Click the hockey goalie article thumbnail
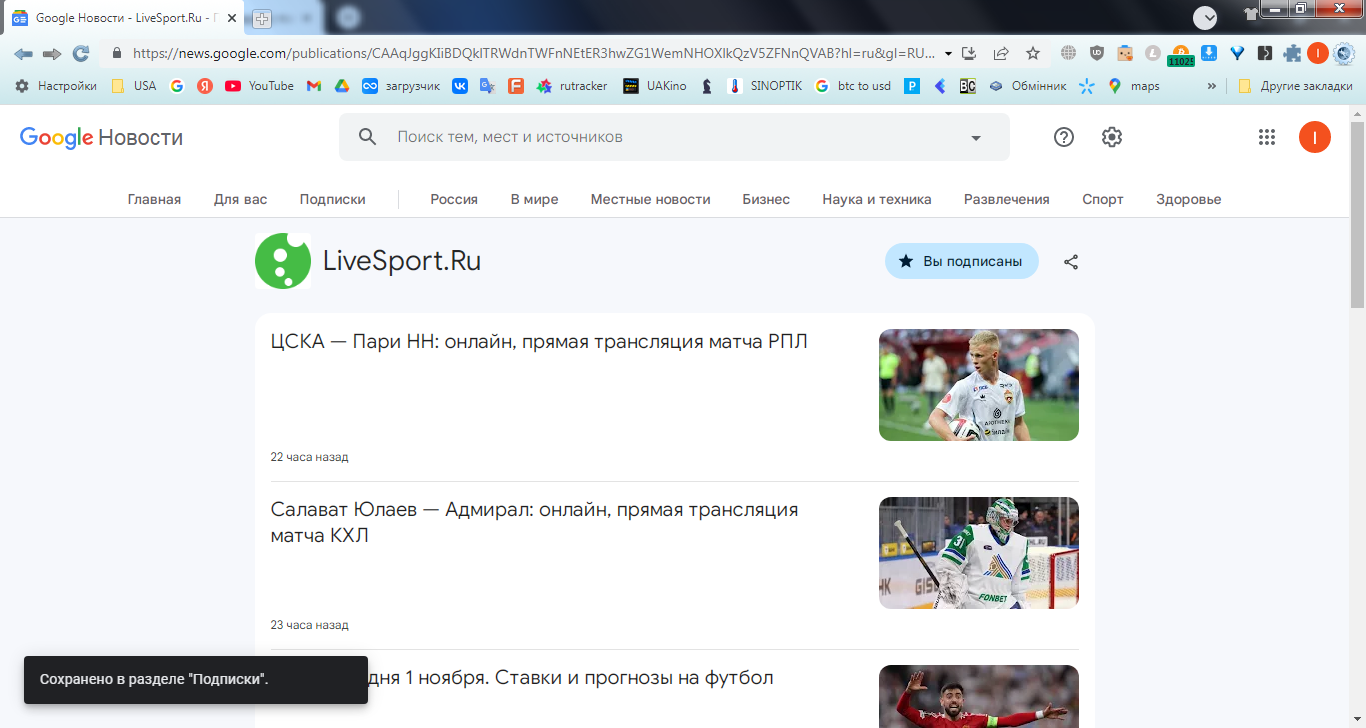The image size is (1366, 728). (x=979, y=553)
